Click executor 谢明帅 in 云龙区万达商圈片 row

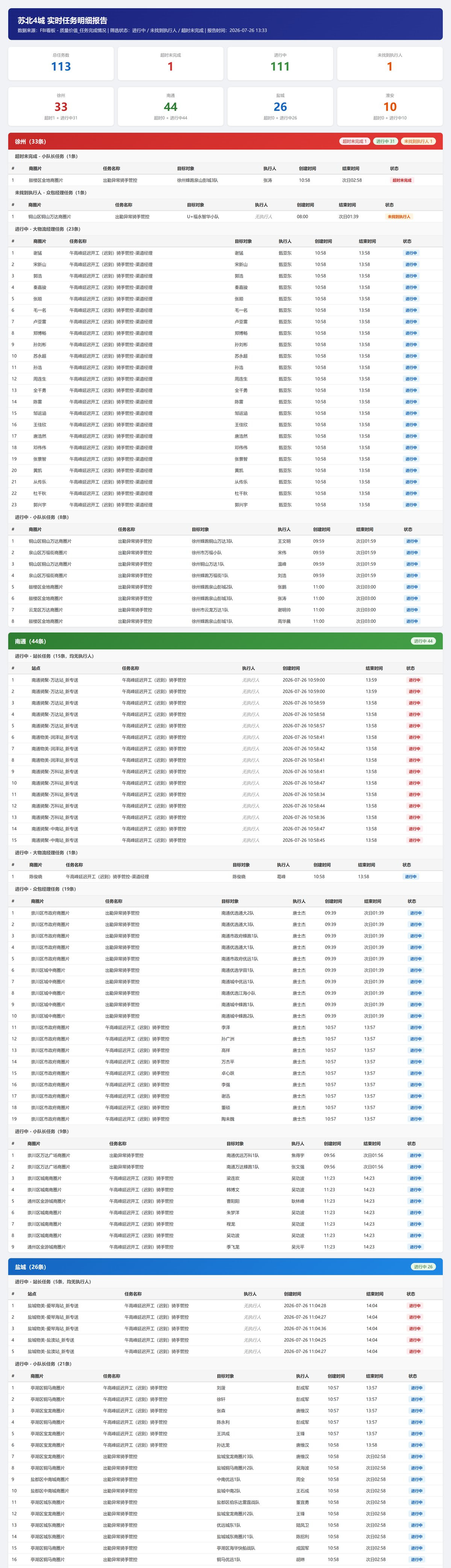(x=284, y=610)
